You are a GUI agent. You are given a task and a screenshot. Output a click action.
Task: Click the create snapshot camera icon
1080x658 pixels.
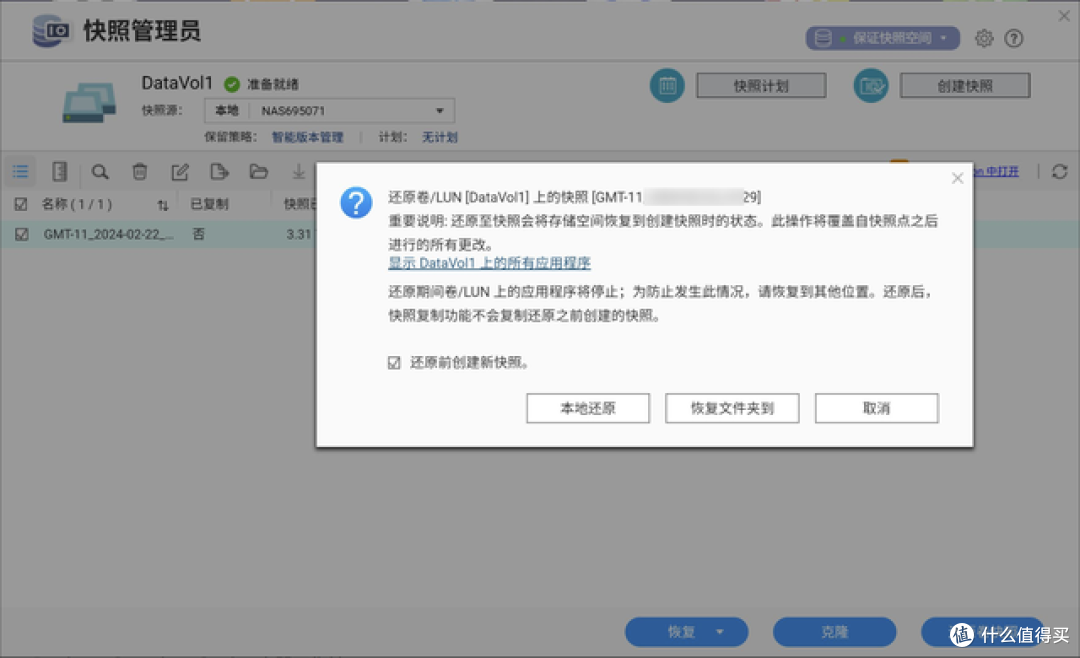tap(871, 86)
